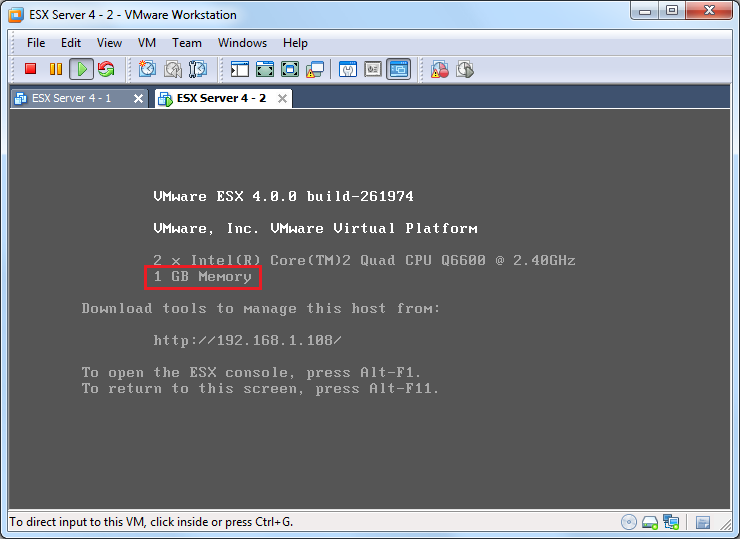The width and height of the screenshot is (740, 539).
Task: Open the Snapshot Manager wrench-and-clock icon
Action: 198,69
